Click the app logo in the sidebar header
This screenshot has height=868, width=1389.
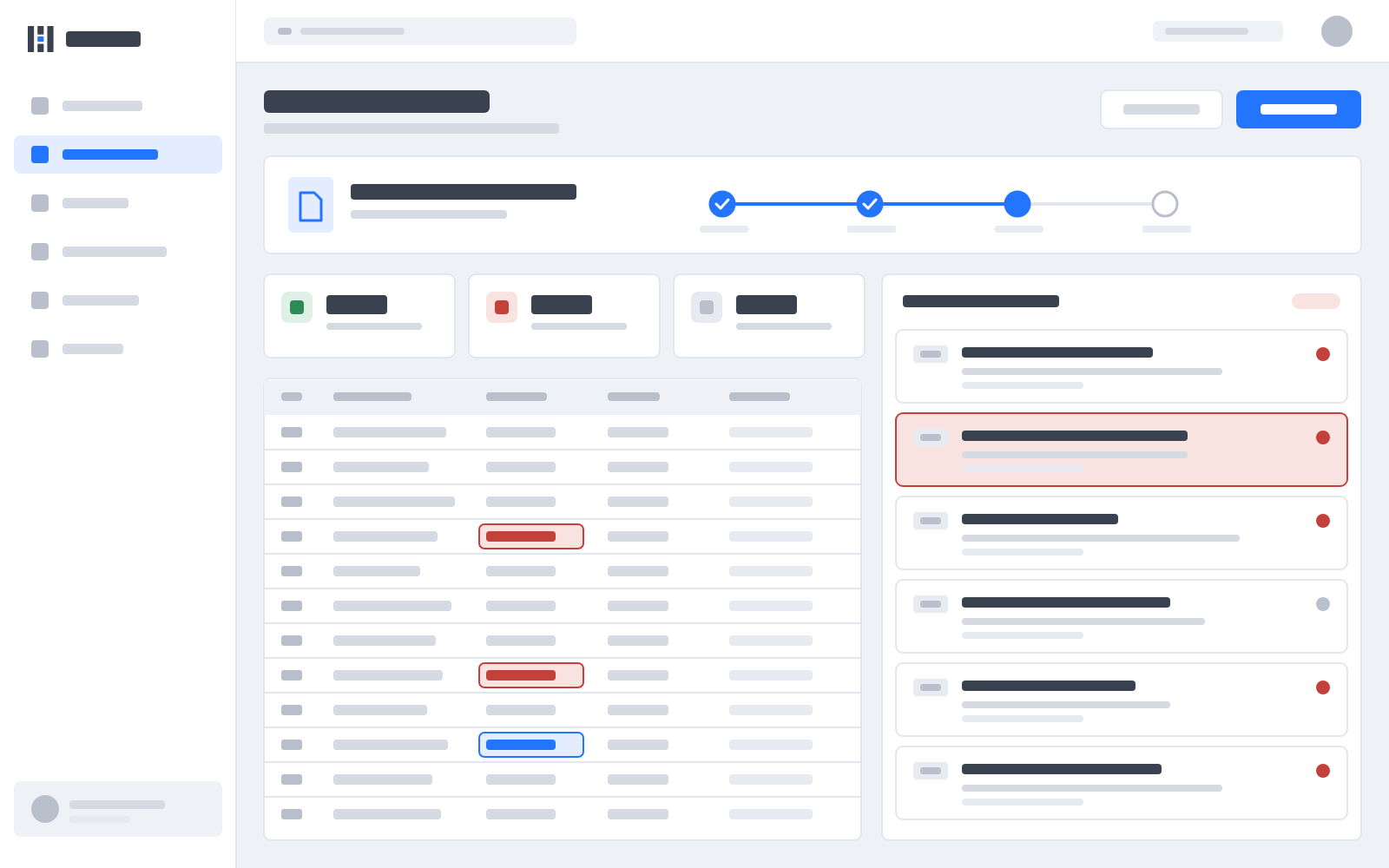point(41,39)
